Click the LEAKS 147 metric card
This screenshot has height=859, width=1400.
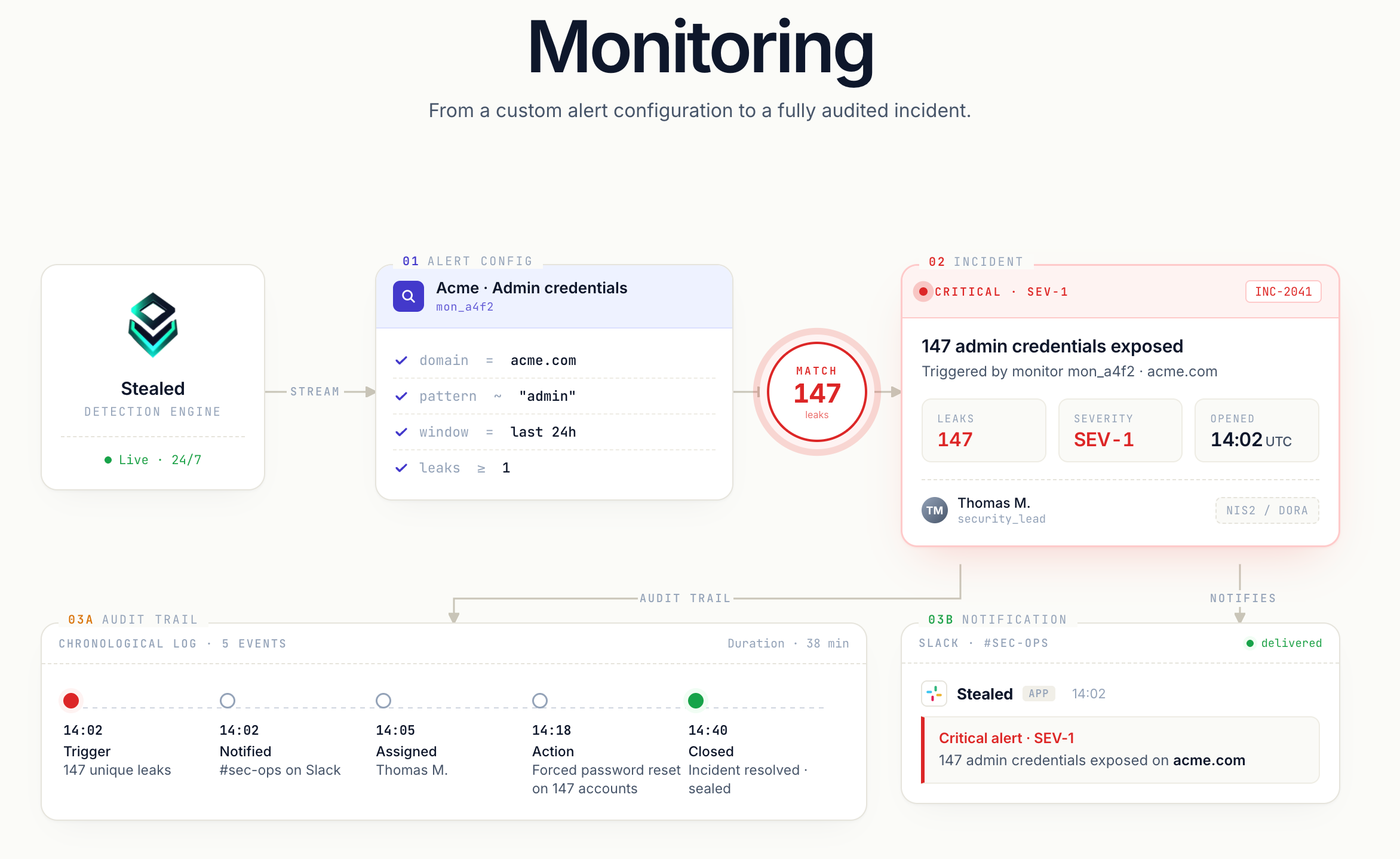983,430
